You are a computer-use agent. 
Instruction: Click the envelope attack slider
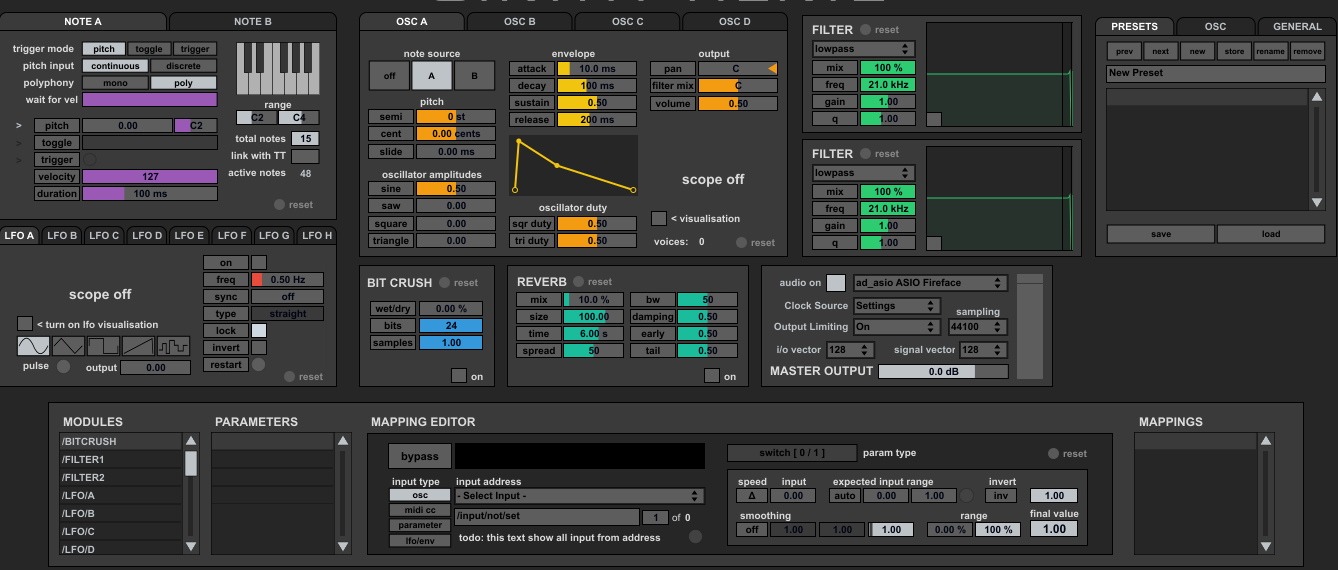597,68
